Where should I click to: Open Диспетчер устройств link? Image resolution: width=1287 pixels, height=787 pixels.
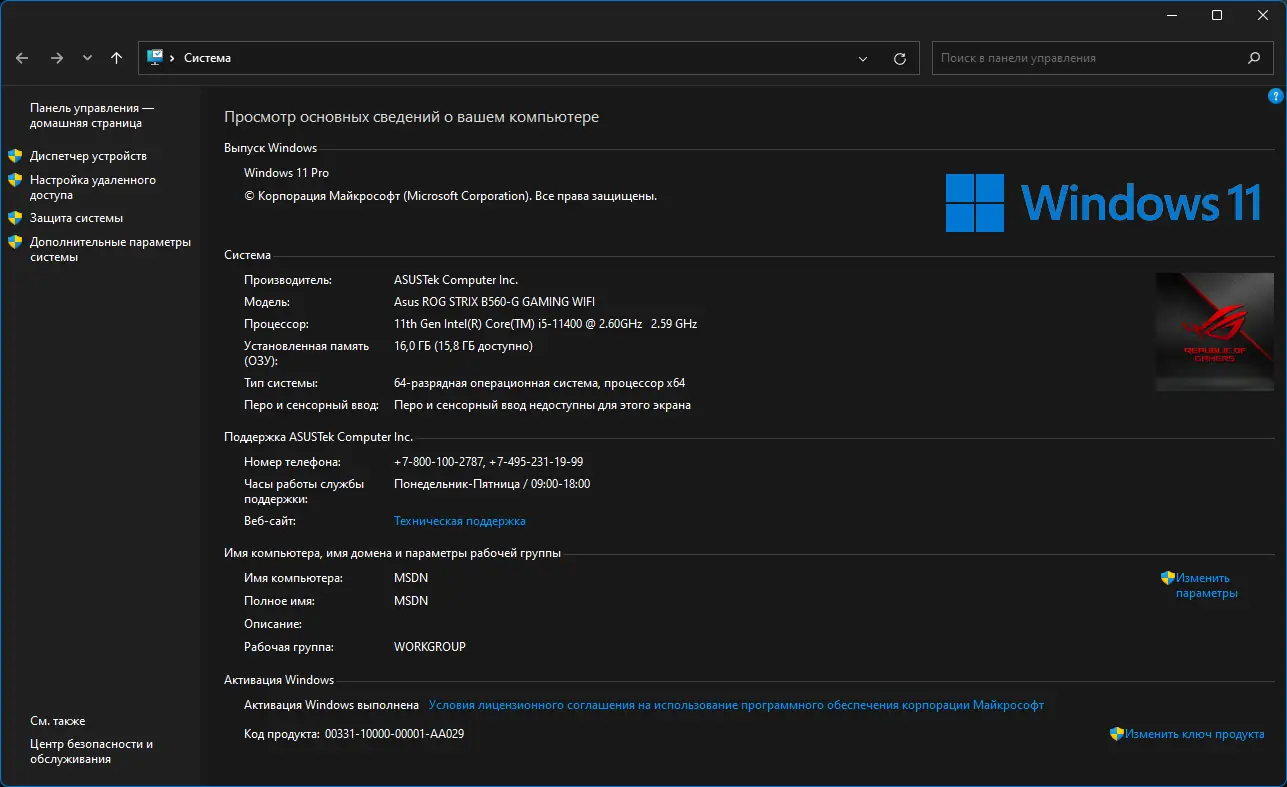click(88, 156)
